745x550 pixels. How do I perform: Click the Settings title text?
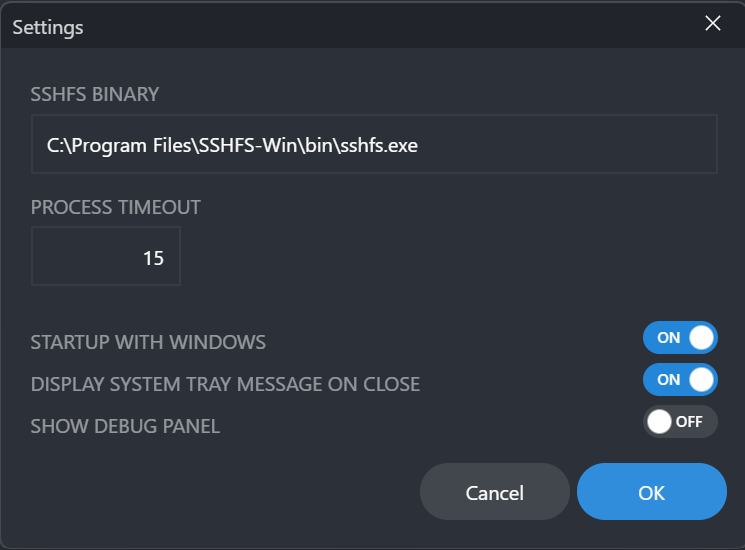[48, 27]
